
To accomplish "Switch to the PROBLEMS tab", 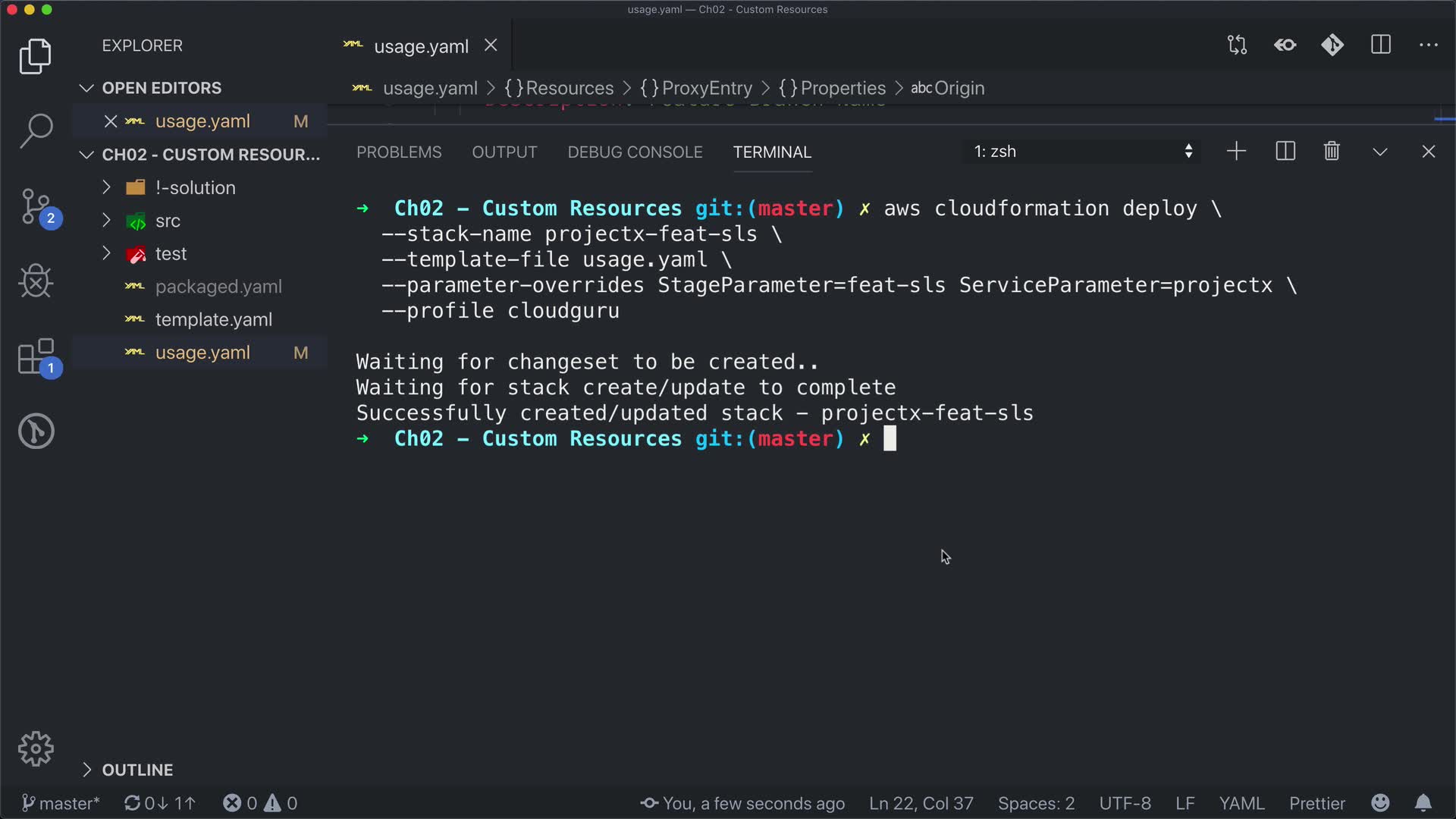I will [x=399, y=152].
